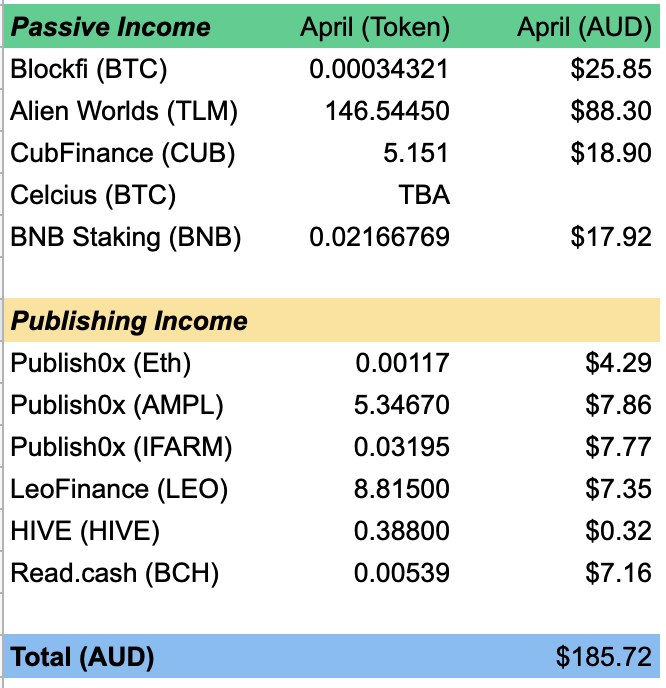Viewport: 666px width, 688px height.
Task: Click the 0.03195 token cell
Action: [x=402, y=447]
